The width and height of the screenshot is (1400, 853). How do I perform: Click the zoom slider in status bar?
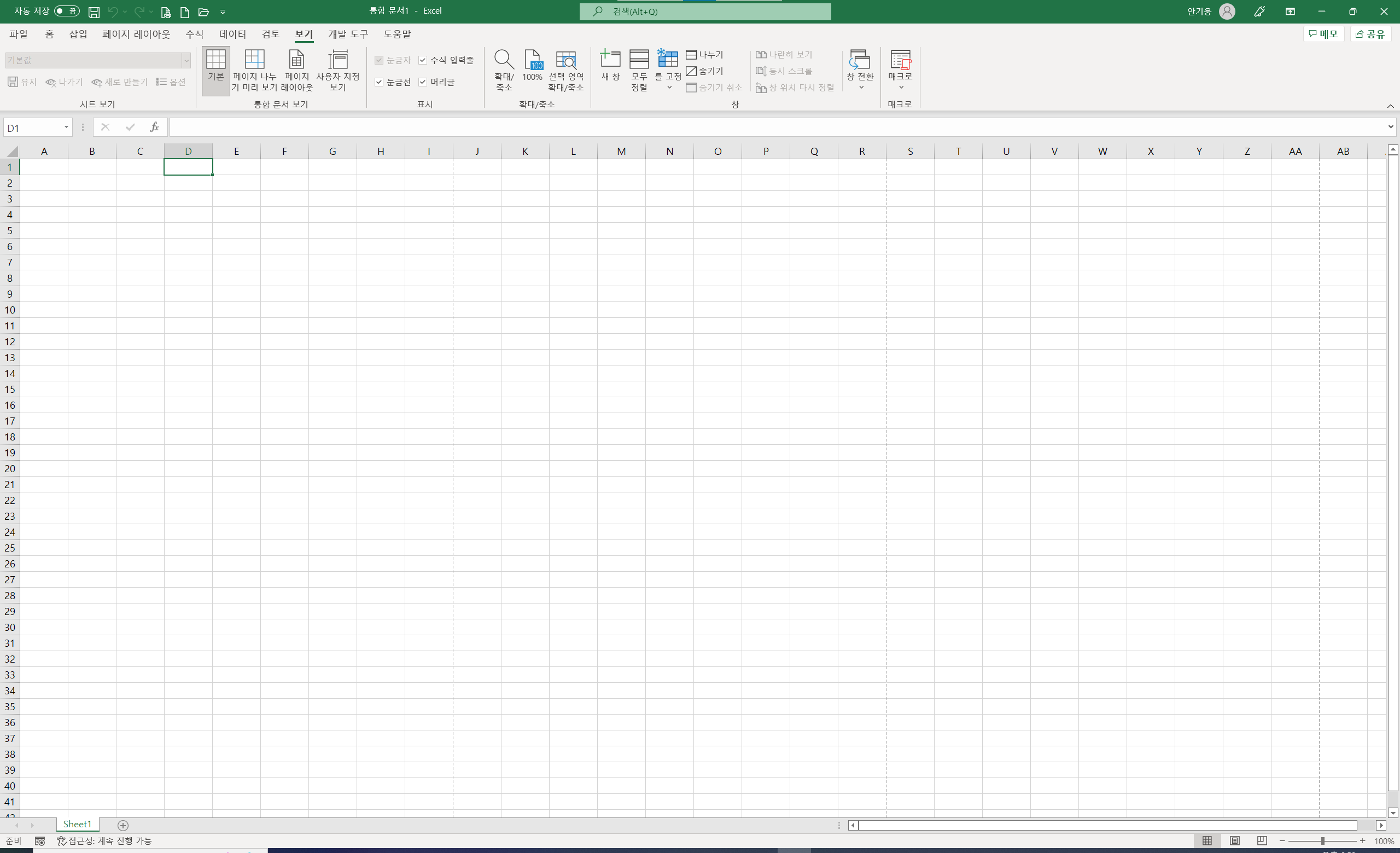click(x=1322, y=840)
